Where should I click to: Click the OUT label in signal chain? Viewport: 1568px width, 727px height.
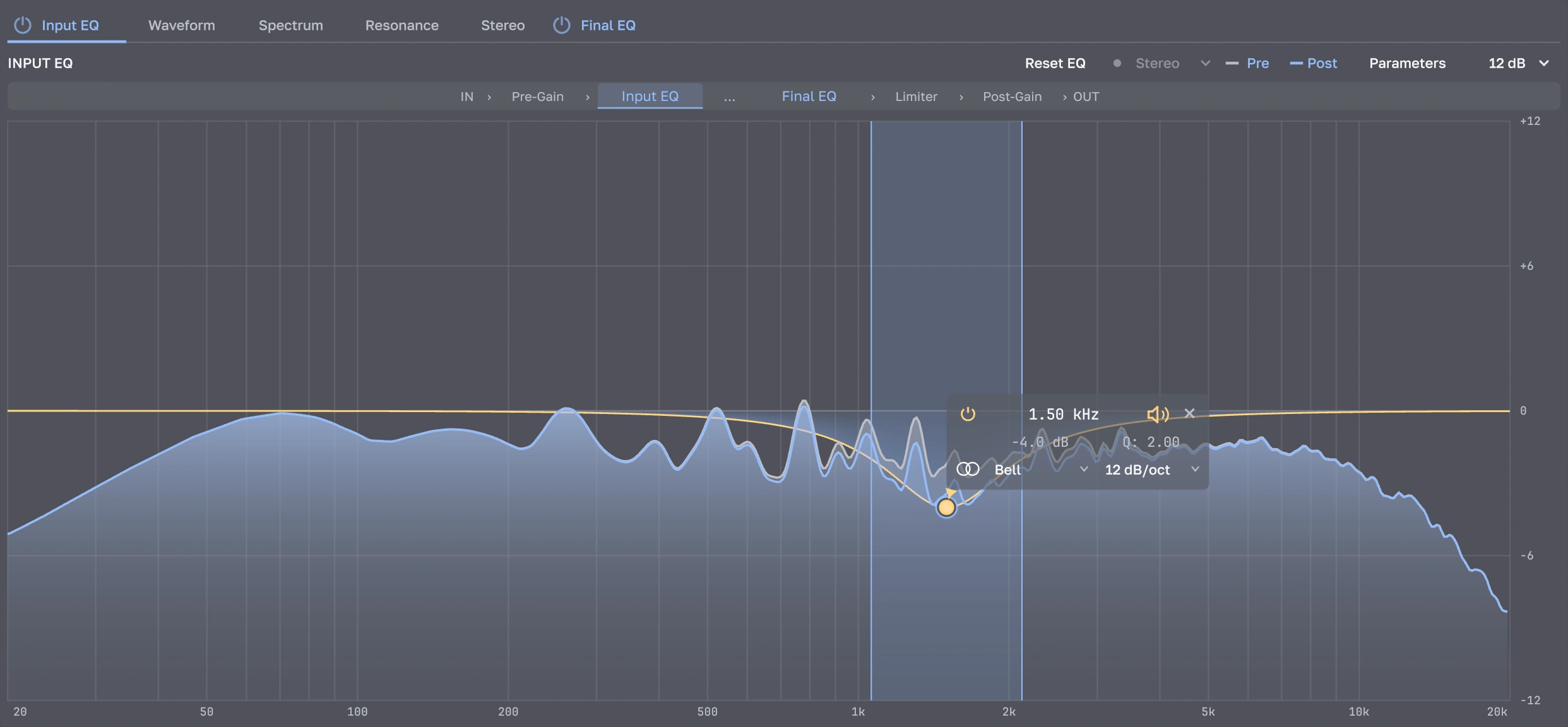point(1086,97)
